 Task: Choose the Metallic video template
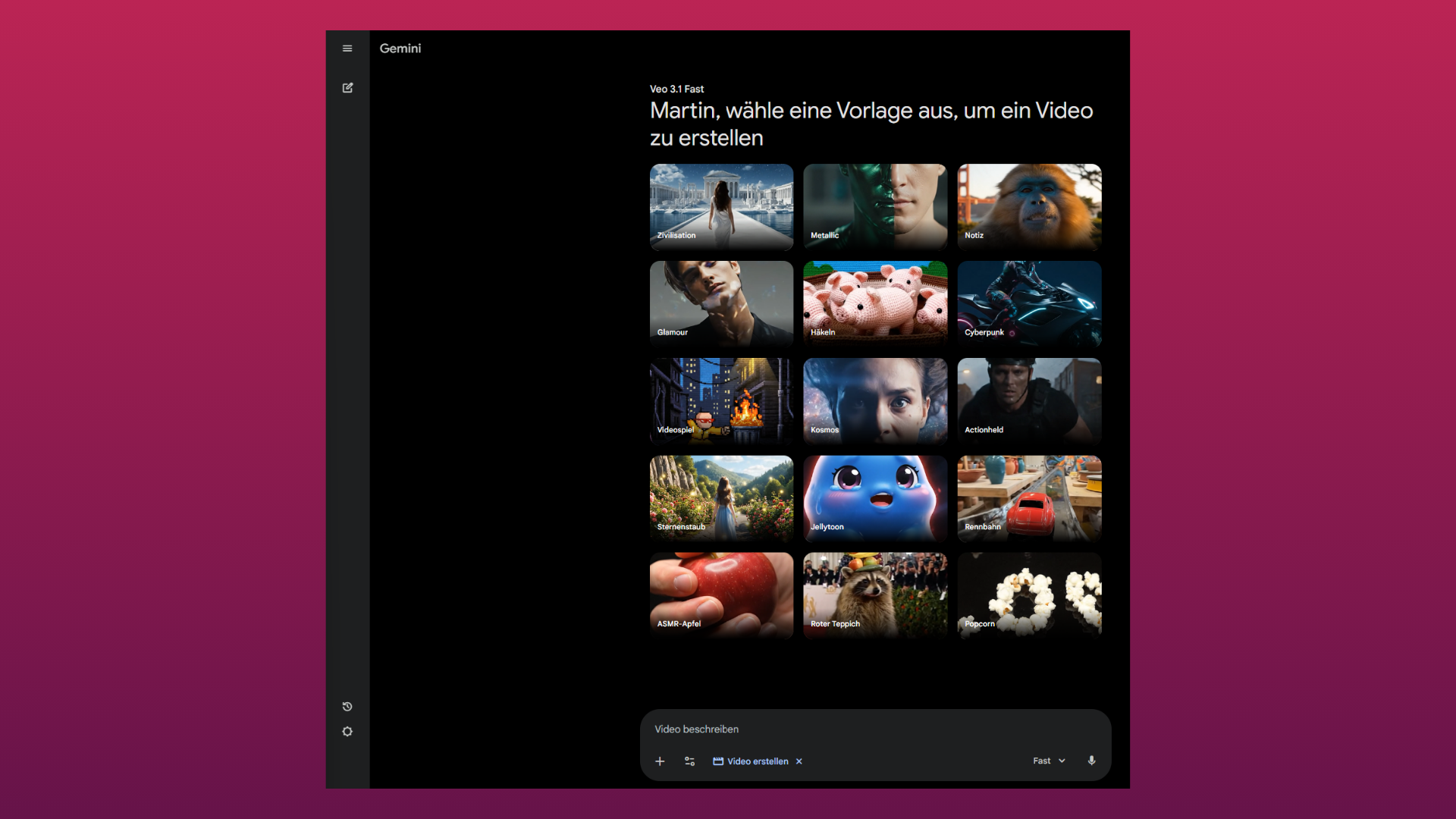coord(875,206)
